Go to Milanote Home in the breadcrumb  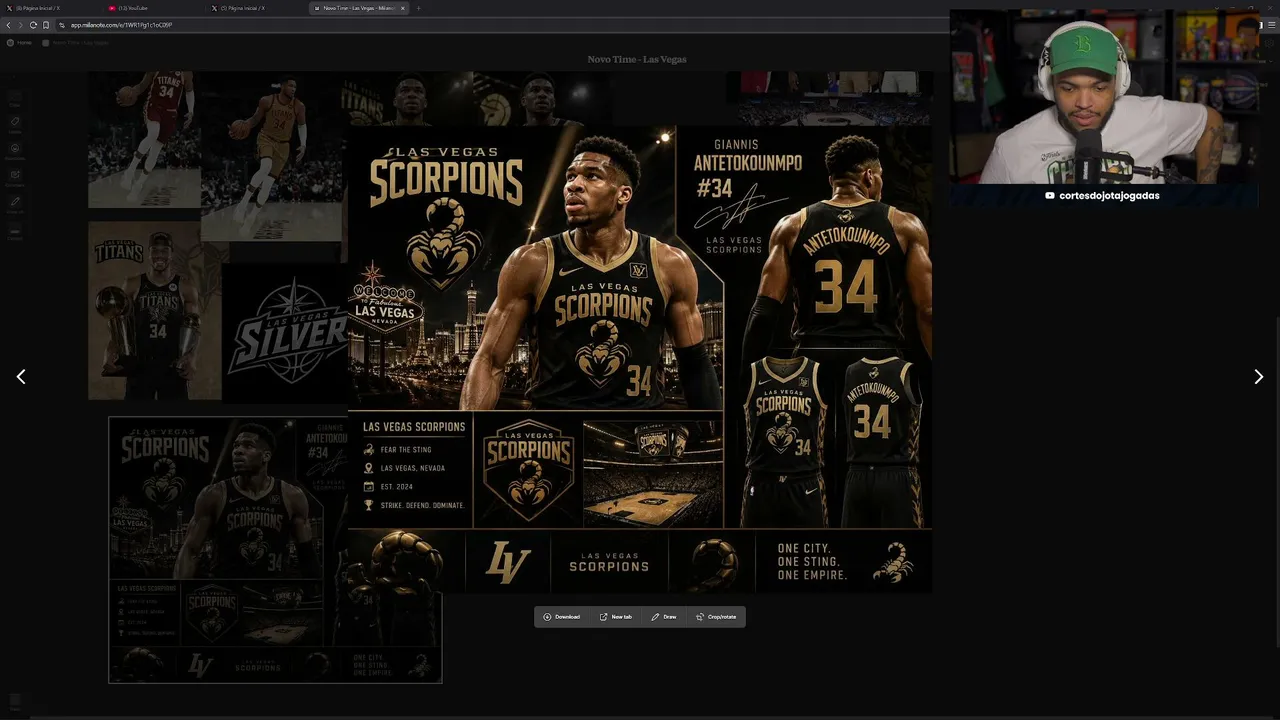click(19, 43)
